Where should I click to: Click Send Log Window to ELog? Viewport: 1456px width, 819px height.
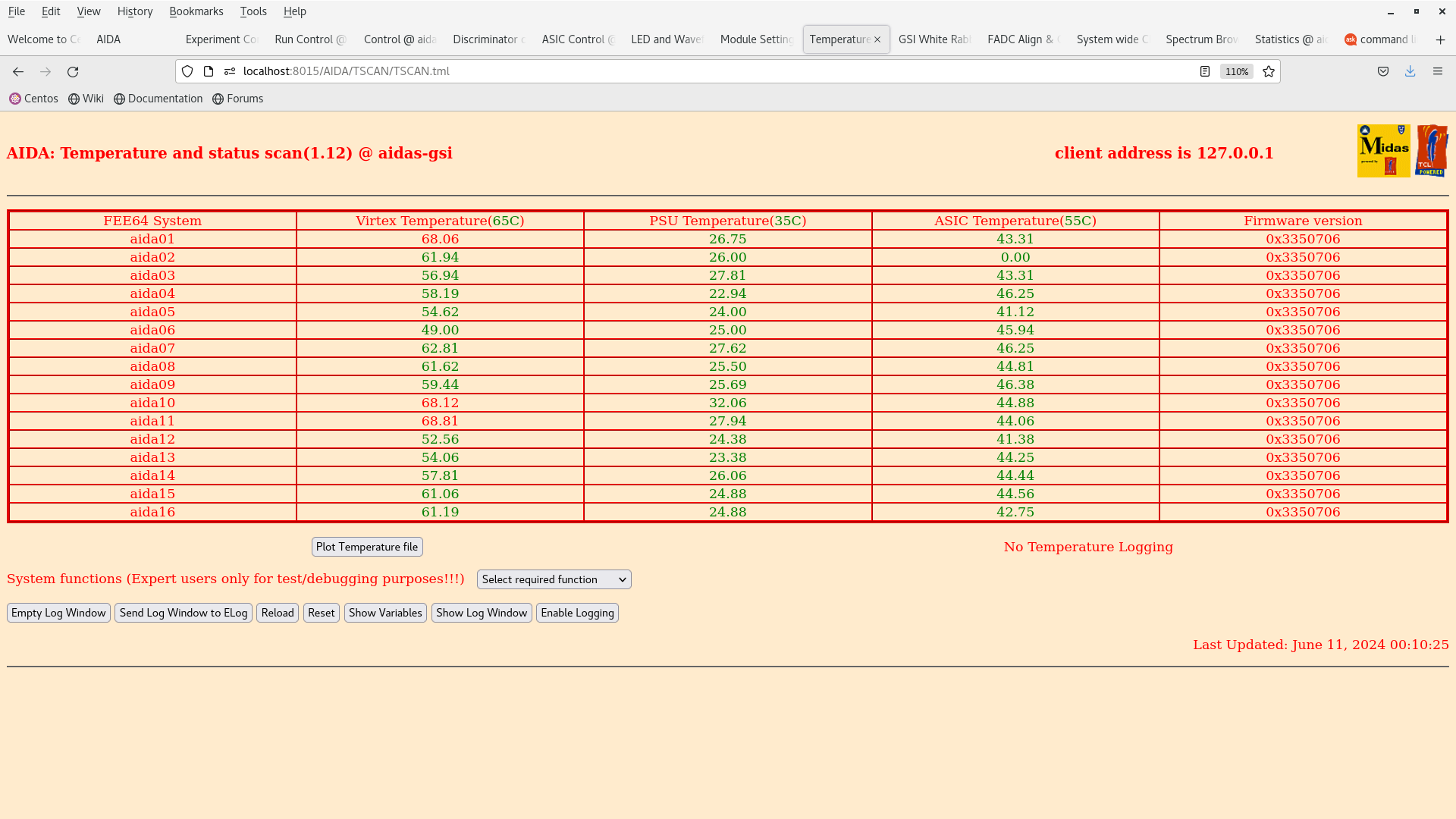pyautogui.click(x=183, y=613)
